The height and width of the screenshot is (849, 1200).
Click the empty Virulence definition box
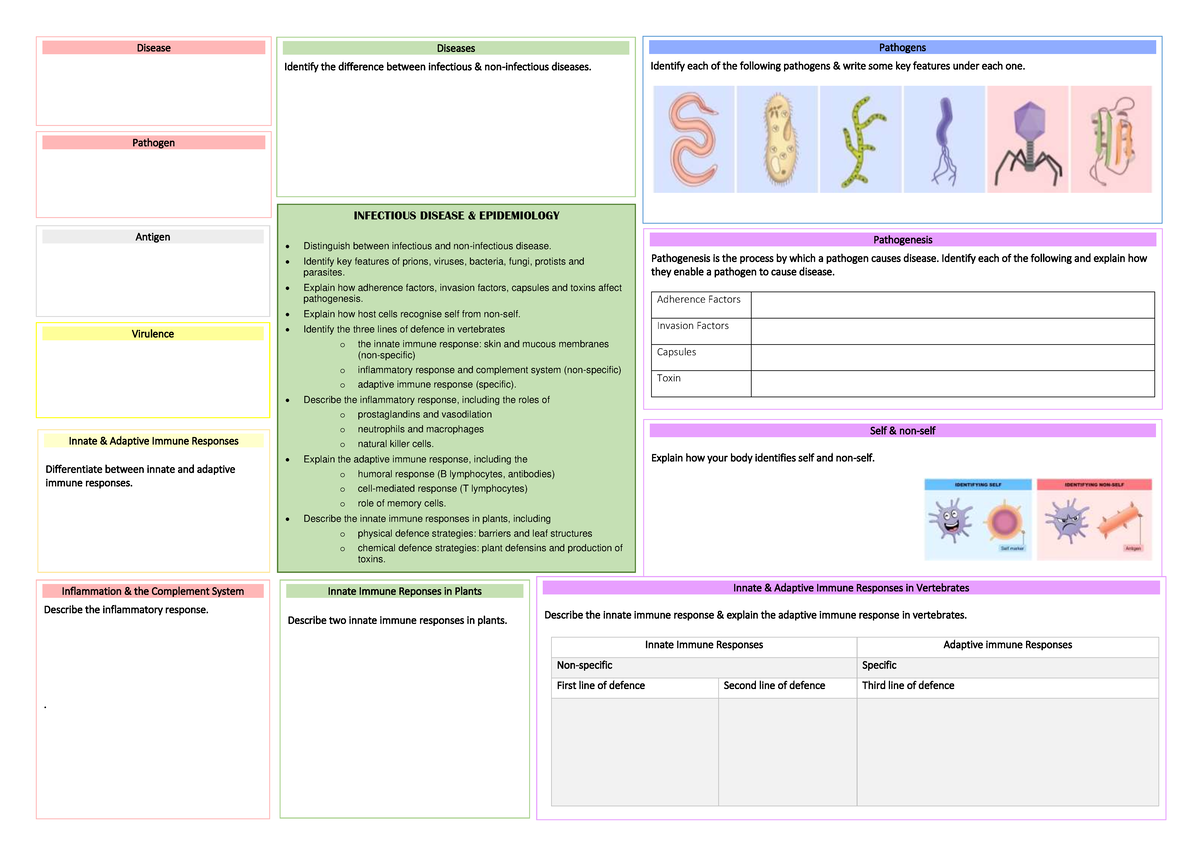tap(153, 375)
